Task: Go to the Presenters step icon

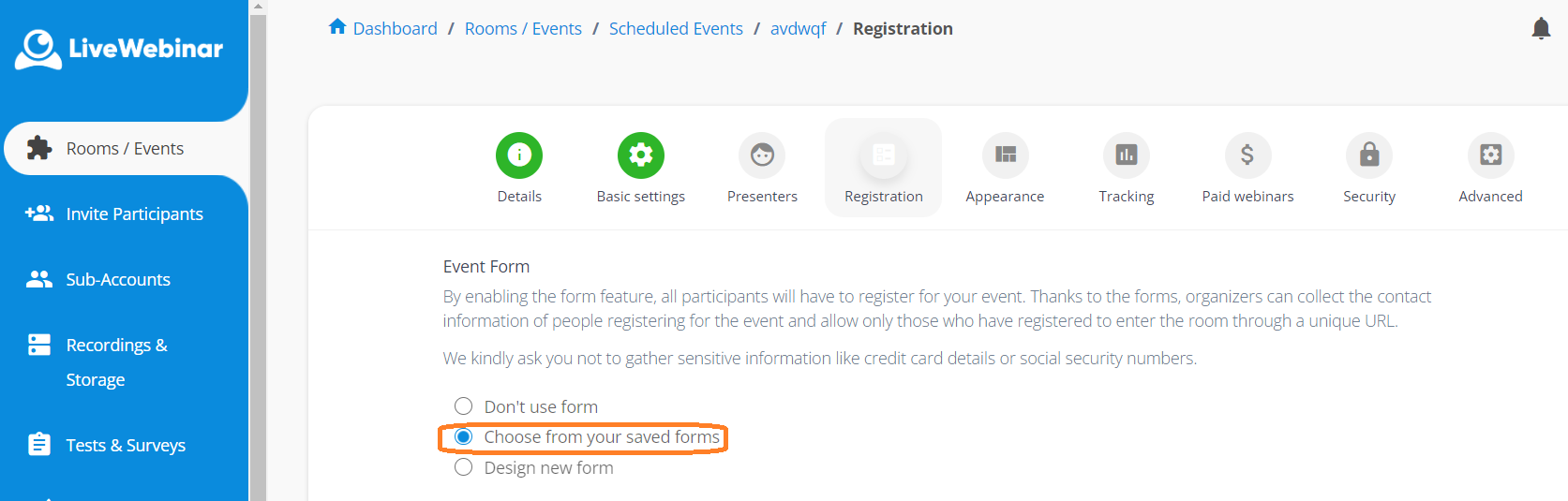Action: point(762,155)
